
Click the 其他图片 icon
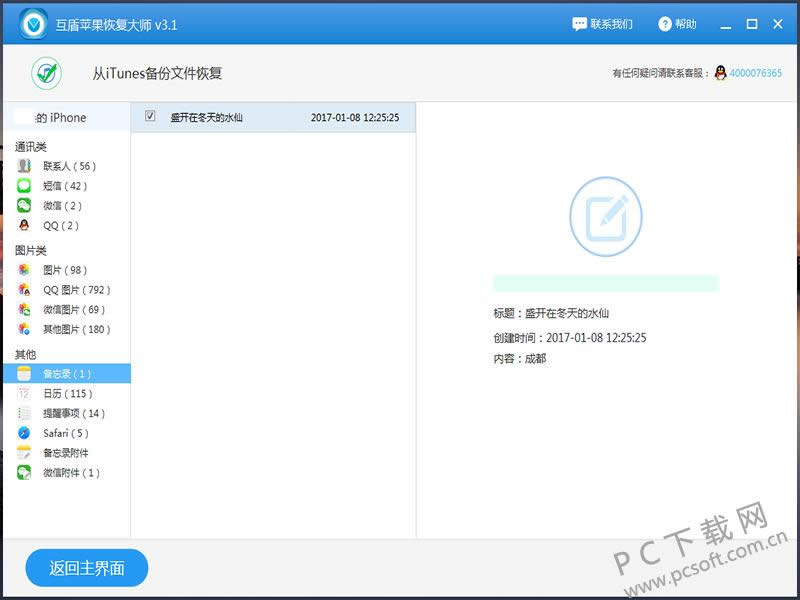coord(24,329)
